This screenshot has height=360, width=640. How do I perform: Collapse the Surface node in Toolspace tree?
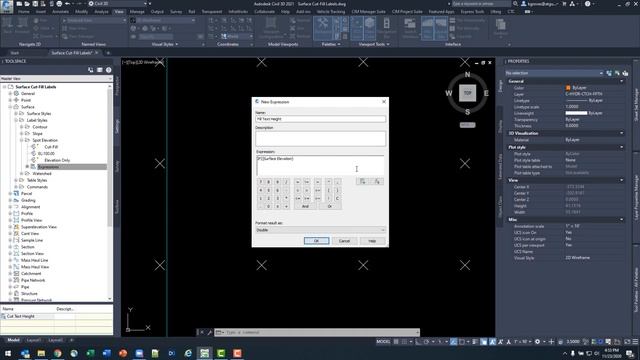pyautogui.click(x=10, y=107)
